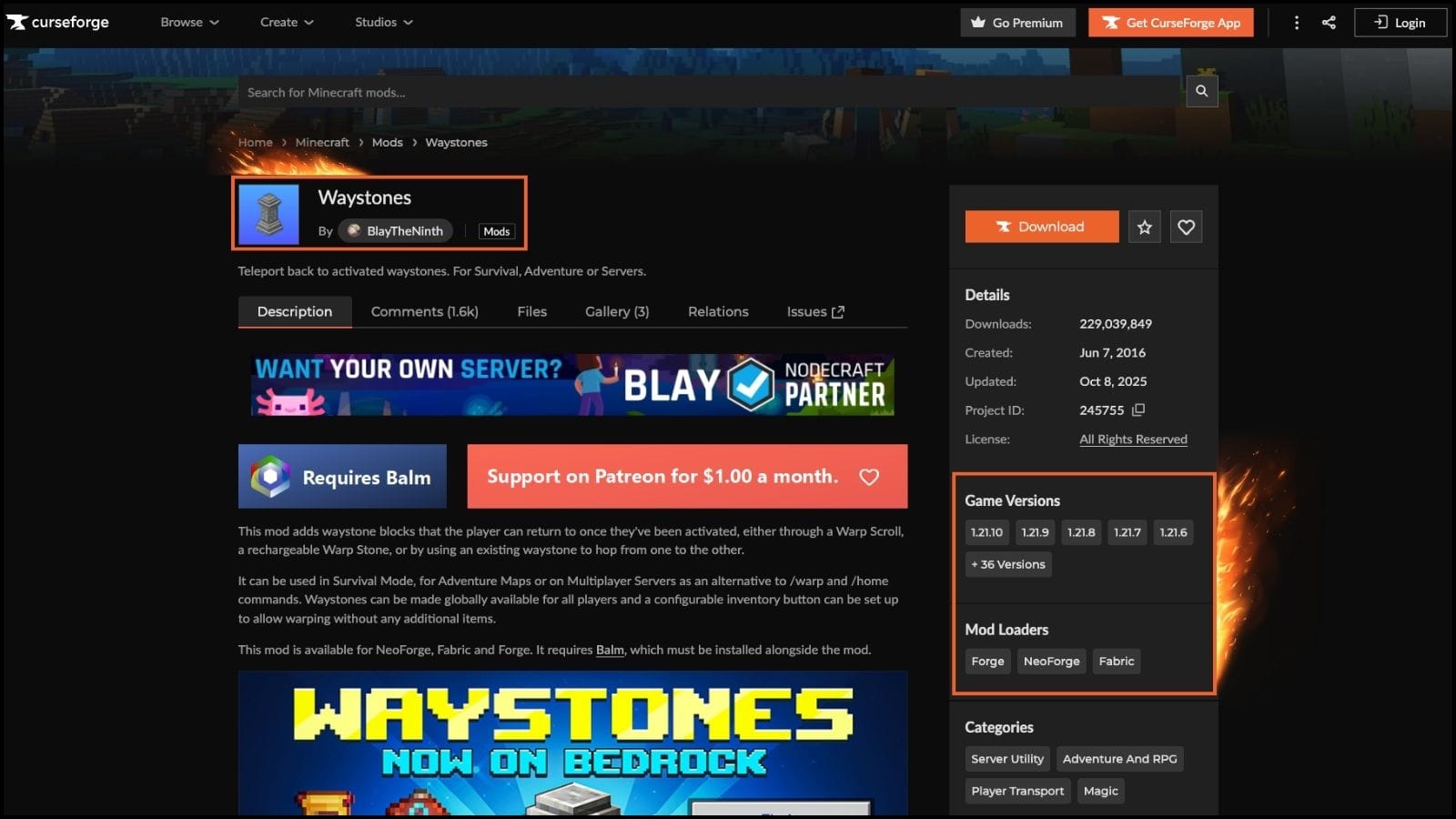Image resolution: width=1456 pixels, height=819 pixels.
Task: Select the Fabric mod loader tag
Action: [x=1116, y=662]
